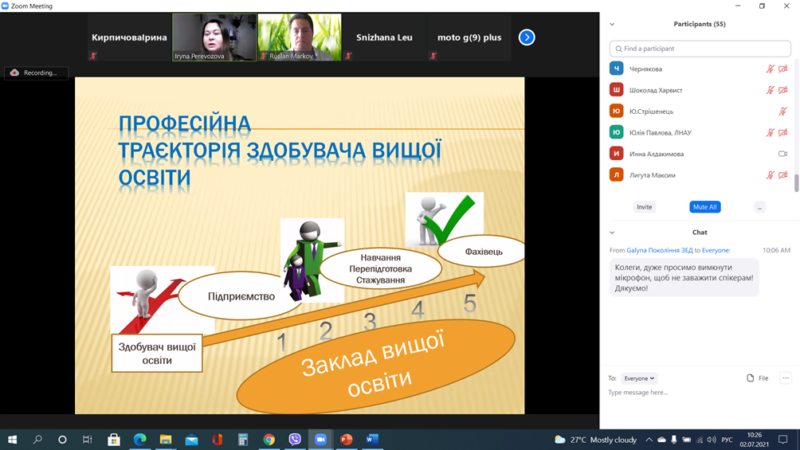Screen dimensions: 800x450
Task: Collapse the Participants panel chevron
Action: (612, 24)
